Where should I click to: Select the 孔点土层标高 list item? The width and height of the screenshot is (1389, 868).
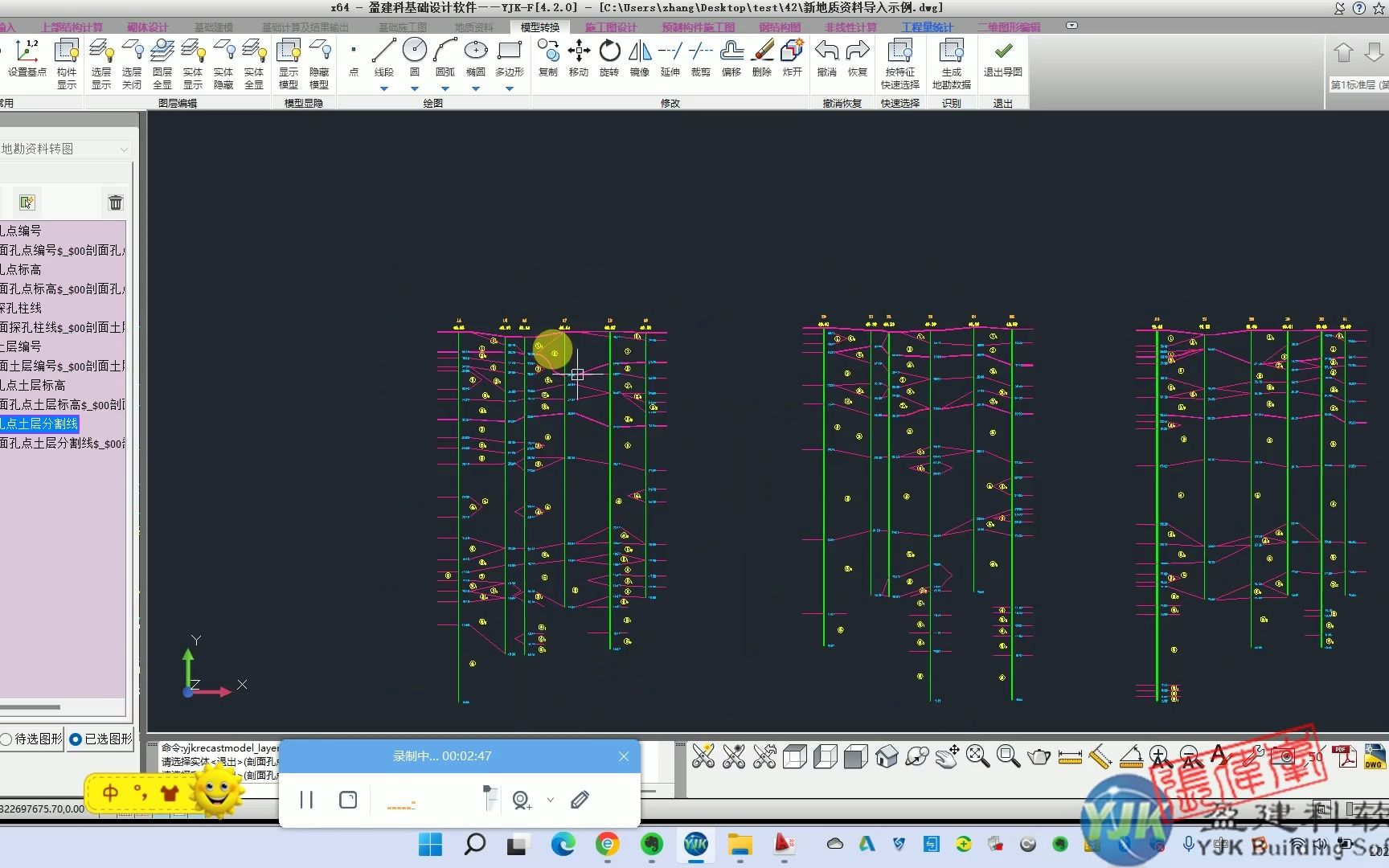(x=33, y=385)
